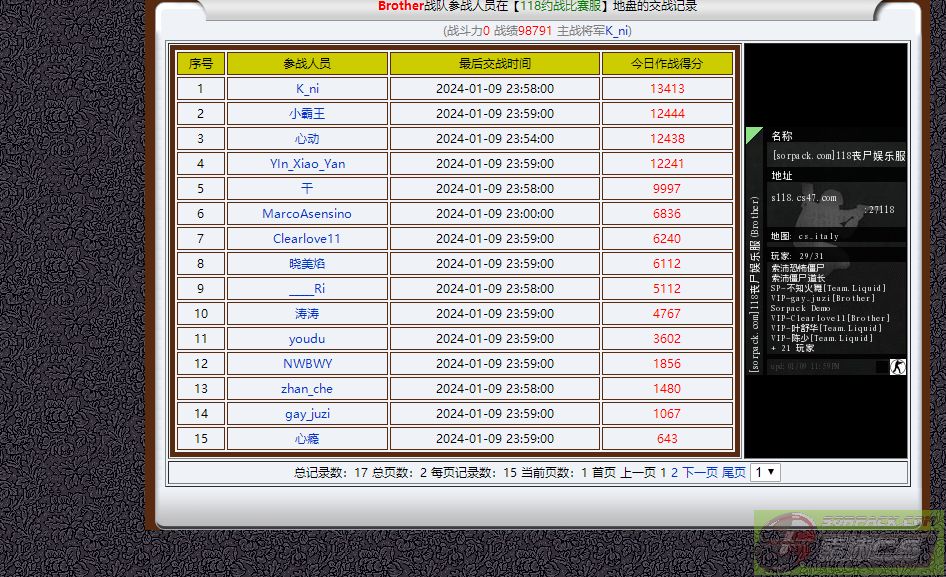
Task: Jump to last page with 尾页
Action: pos(734,472)
